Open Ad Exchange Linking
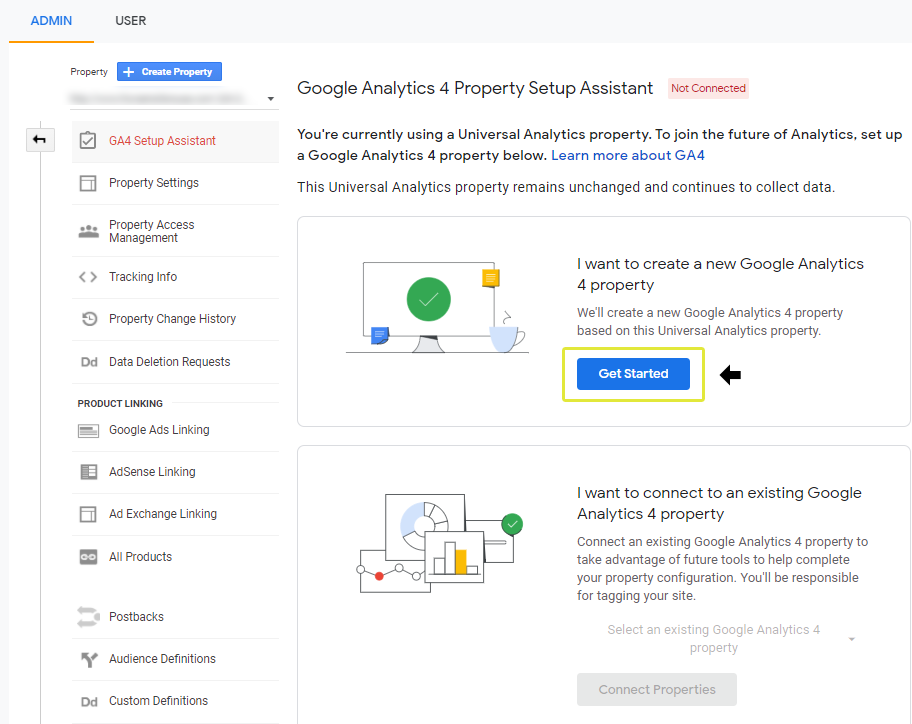The height and width of the screenshot is (724, 912). click(x=175, y=514)
